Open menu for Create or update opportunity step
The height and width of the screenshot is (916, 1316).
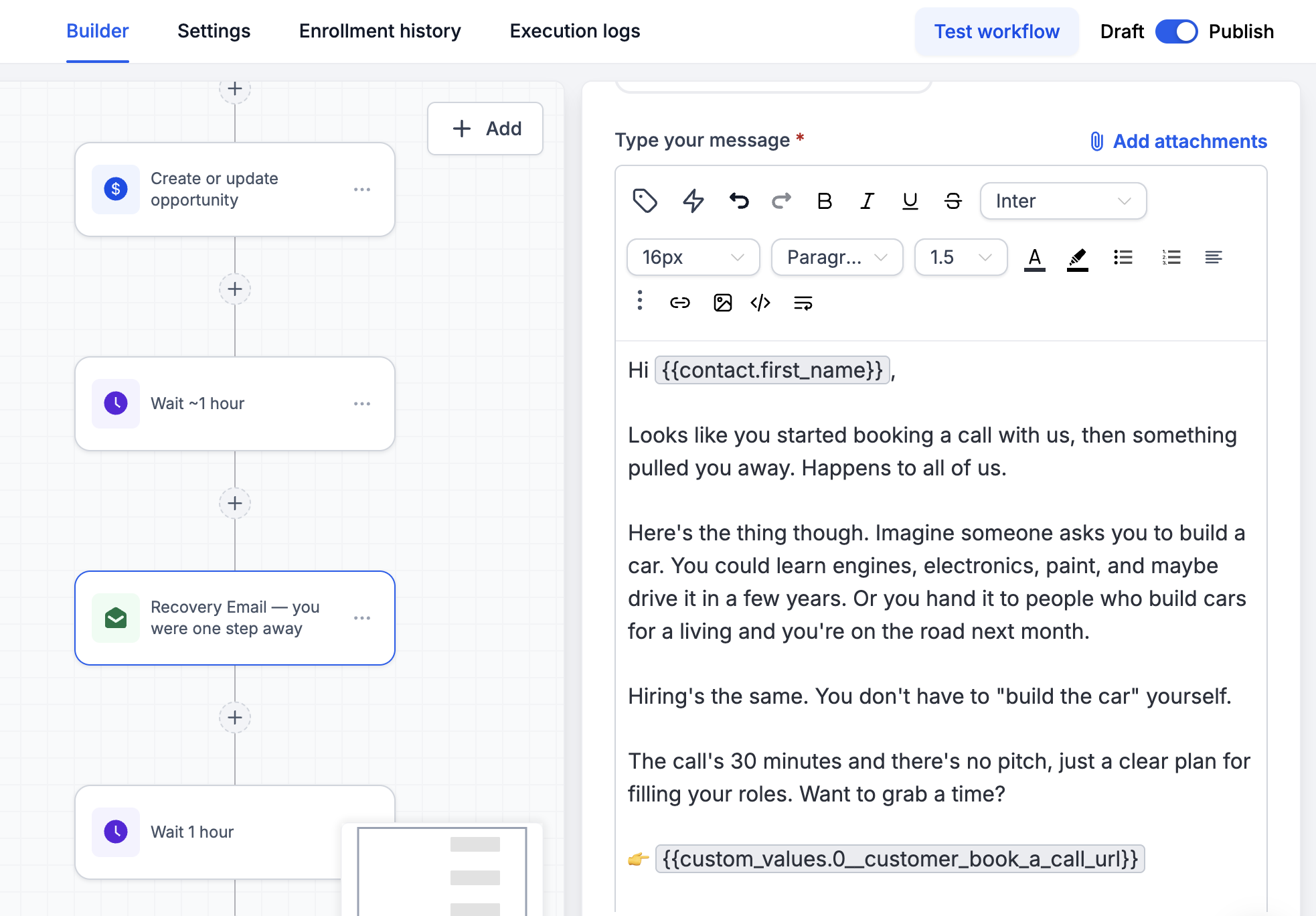[362, 189]
